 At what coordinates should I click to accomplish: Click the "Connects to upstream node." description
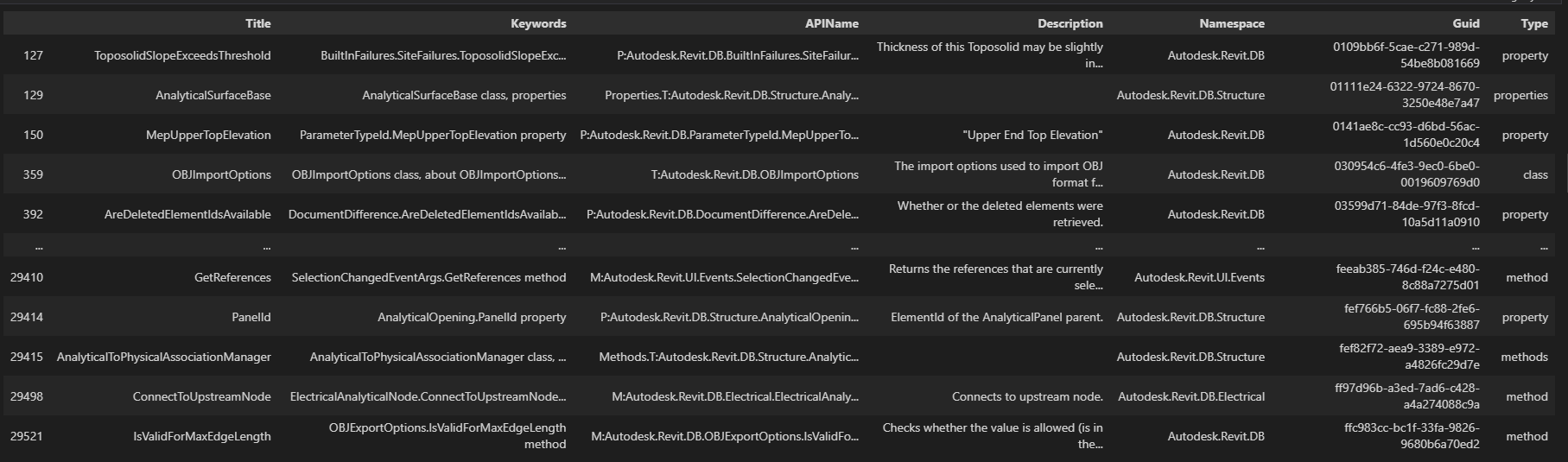1027,396
